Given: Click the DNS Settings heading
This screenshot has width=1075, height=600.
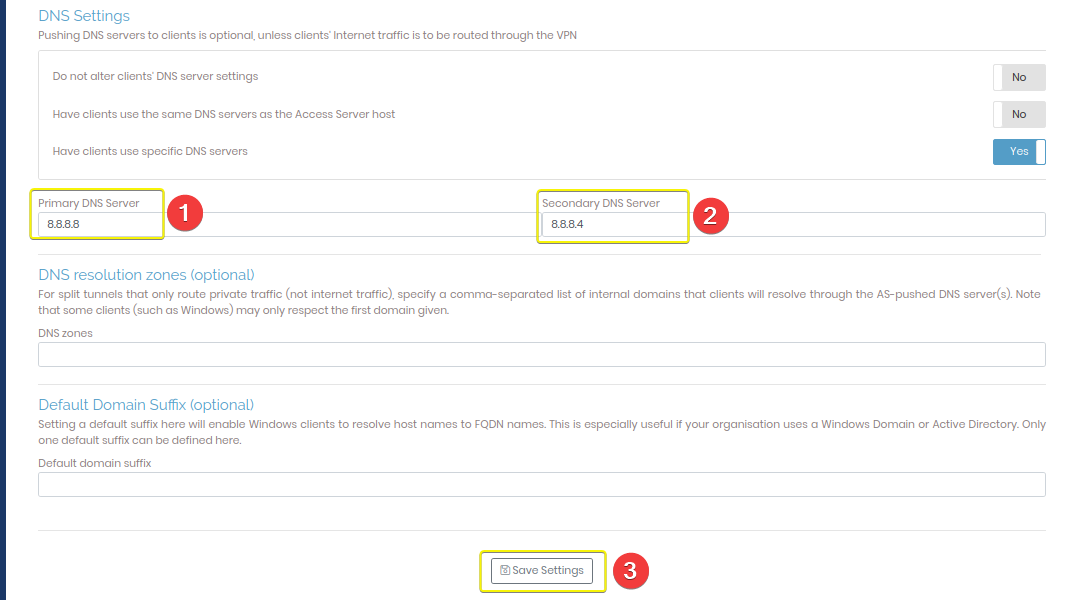Looking at the screenshot, I should click(x=84, y=16).
